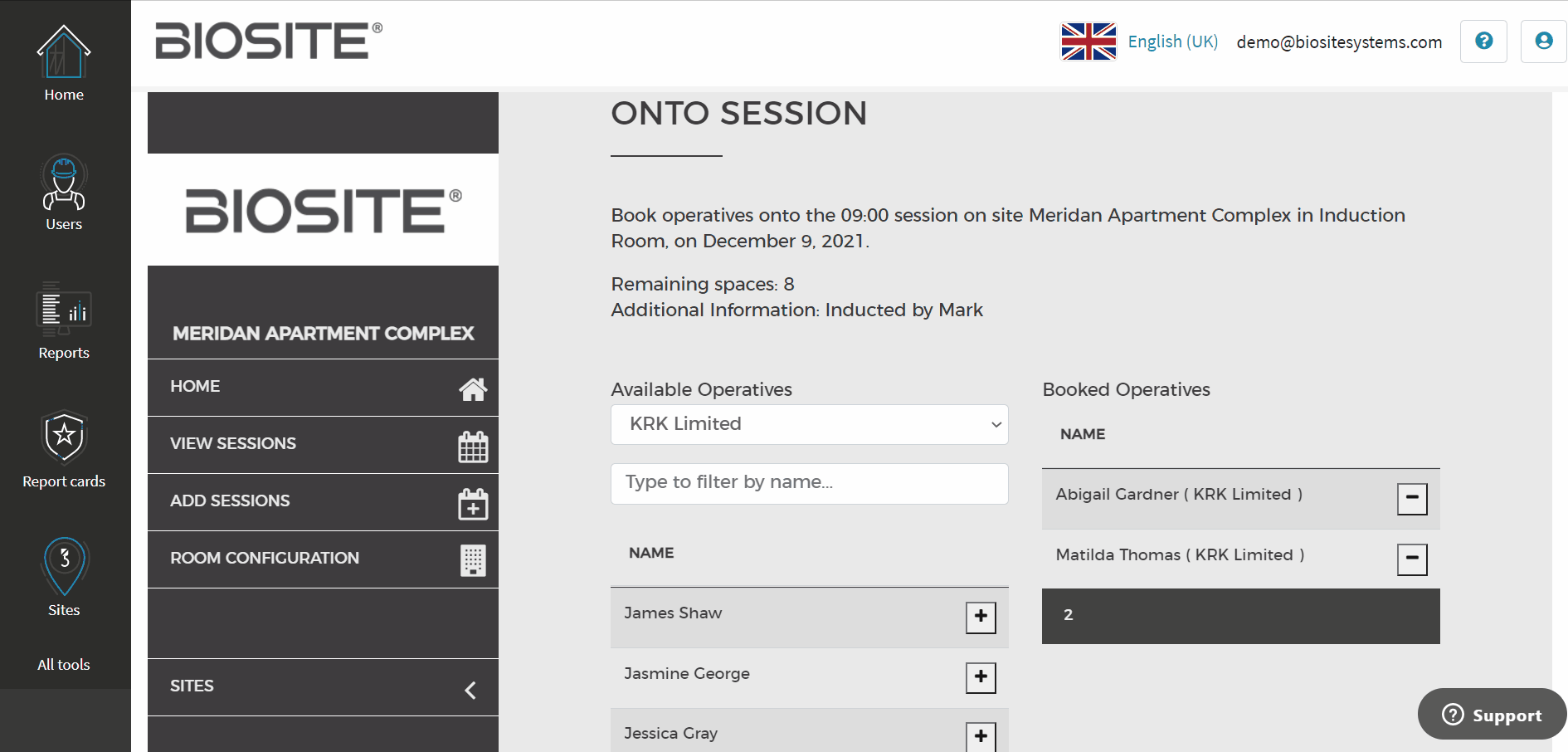Remove Matilda Thomas from booked operatives
The height and width of the screenshot is (752, 1568).
click(x=1412, y=559)
